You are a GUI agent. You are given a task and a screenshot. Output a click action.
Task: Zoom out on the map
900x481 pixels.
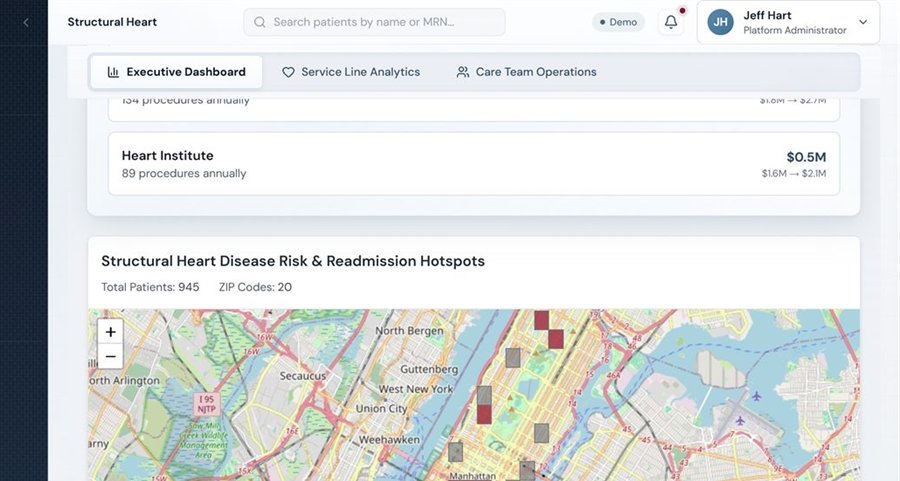coord(110,356)
